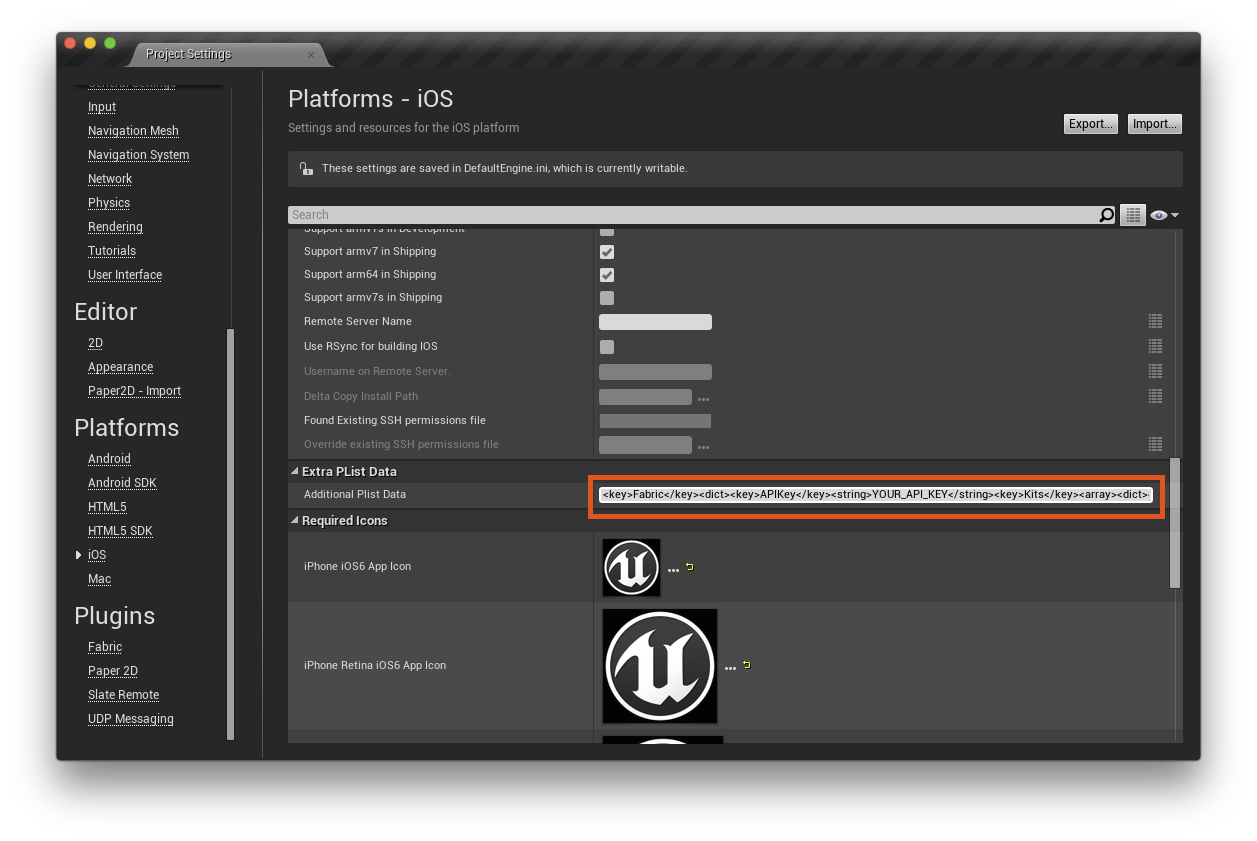Image resolution: width=1257 pixels, height=841 pixels.
Task: Click the Import... button
Action: click(1155, 124)
